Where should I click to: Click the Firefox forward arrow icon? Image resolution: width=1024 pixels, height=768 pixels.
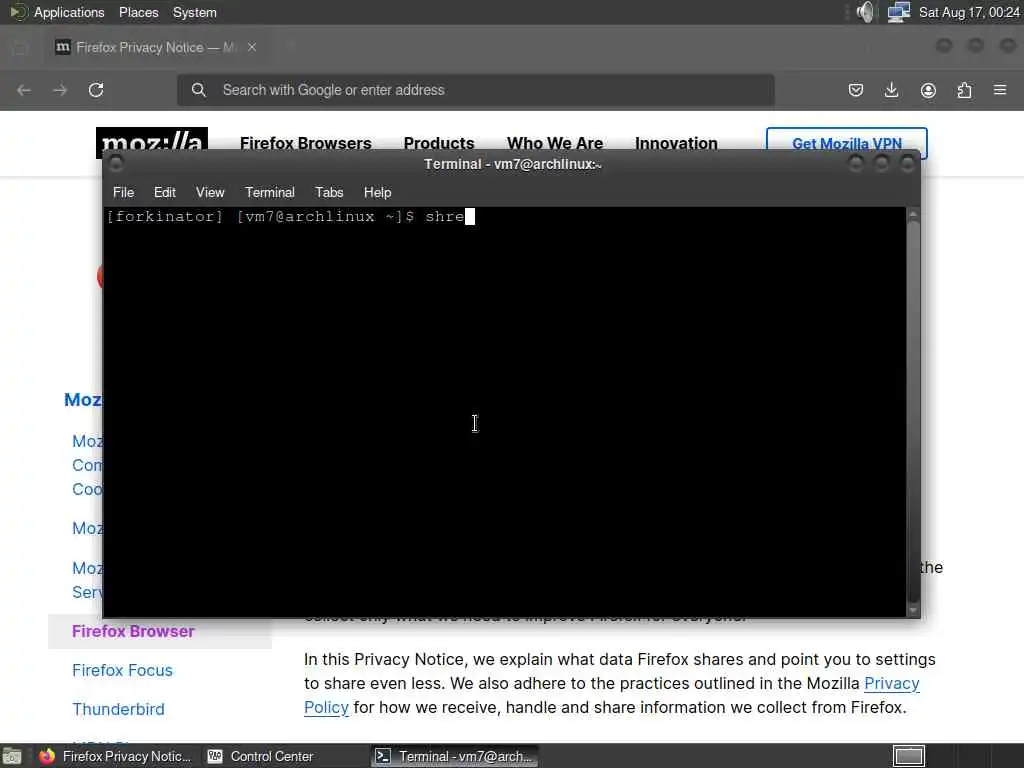(x=60, y=90)
